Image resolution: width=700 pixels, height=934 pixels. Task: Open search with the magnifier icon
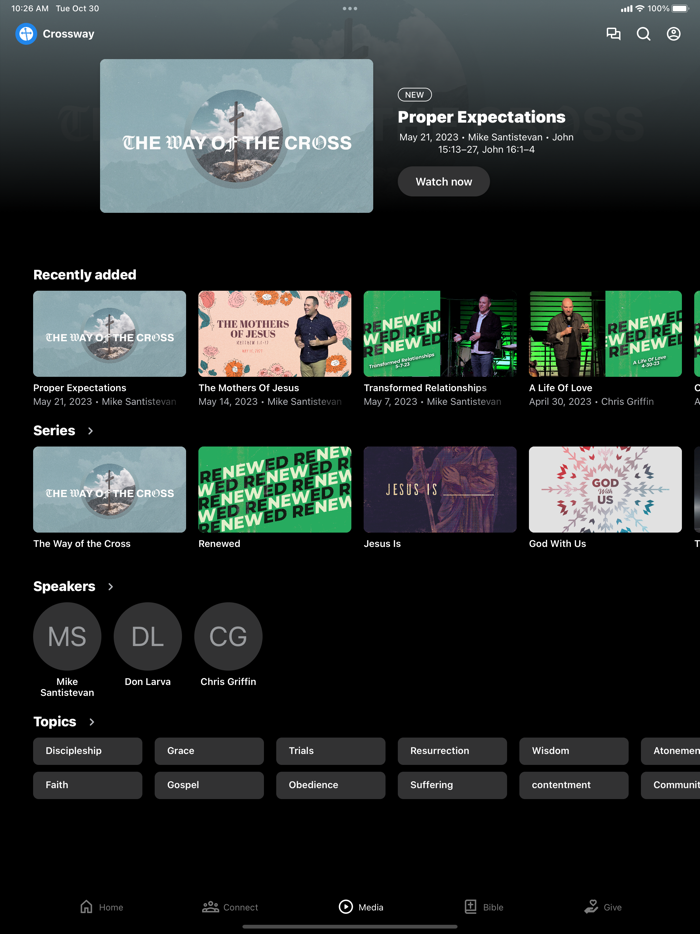click(x=643, y=34)
